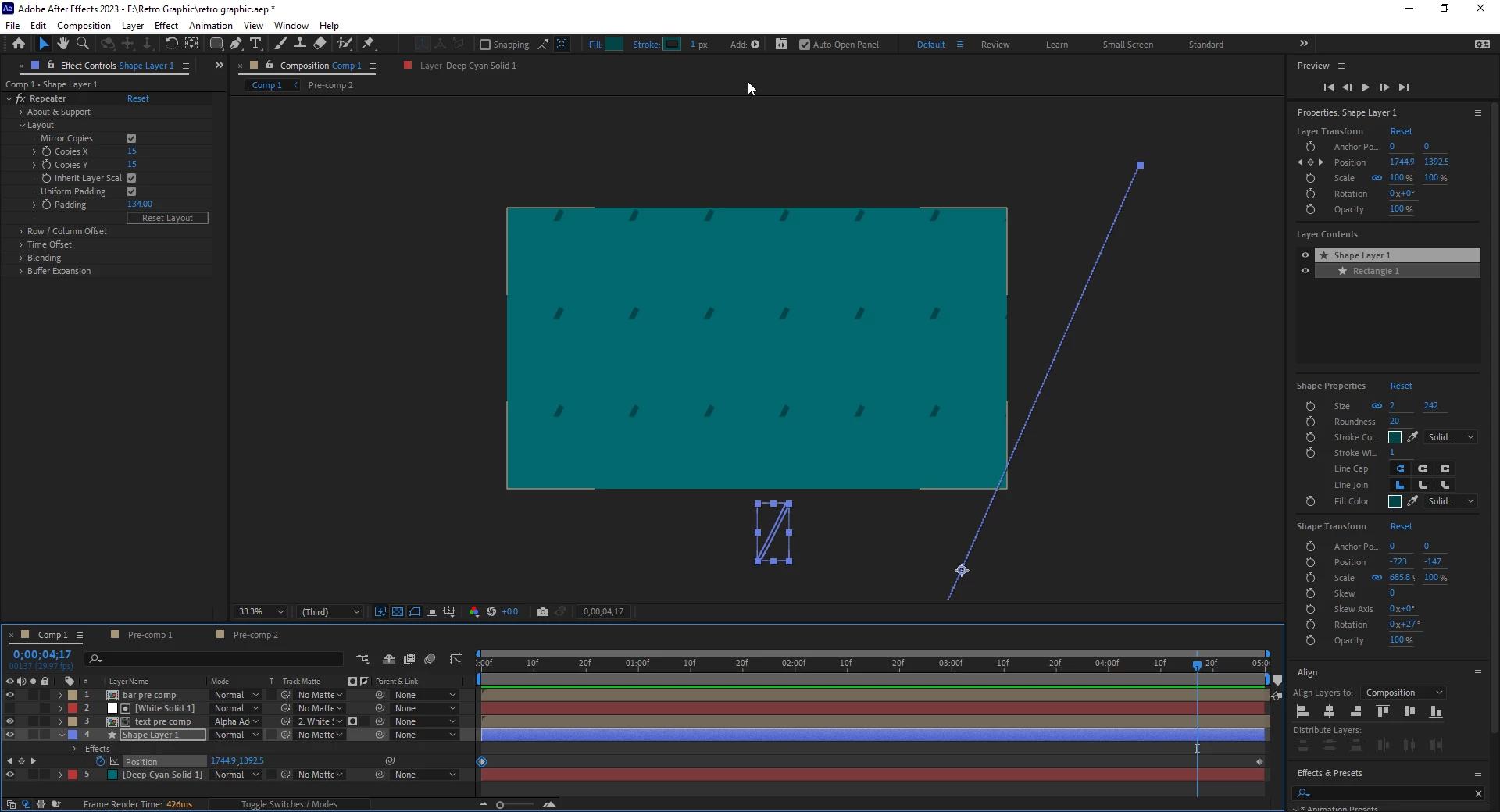The width and height of the screenshot is (1500, 812).
Task: Open the Graph Editor in timeline
Action: point(457,660)
